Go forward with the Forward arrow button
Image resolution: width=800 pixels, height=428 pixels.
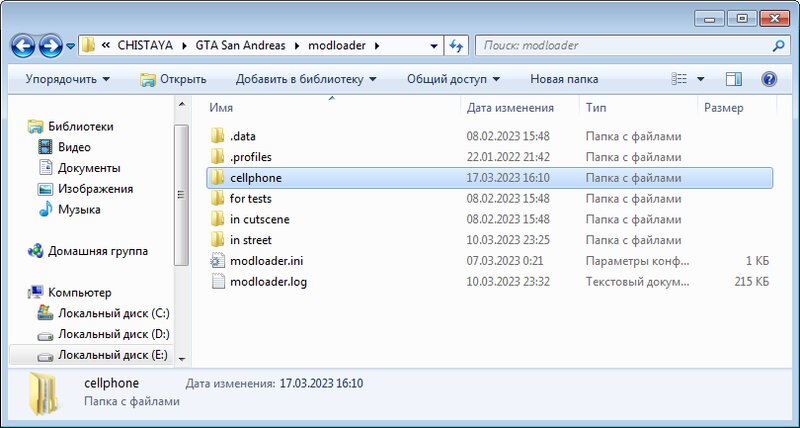pos(51,46)
